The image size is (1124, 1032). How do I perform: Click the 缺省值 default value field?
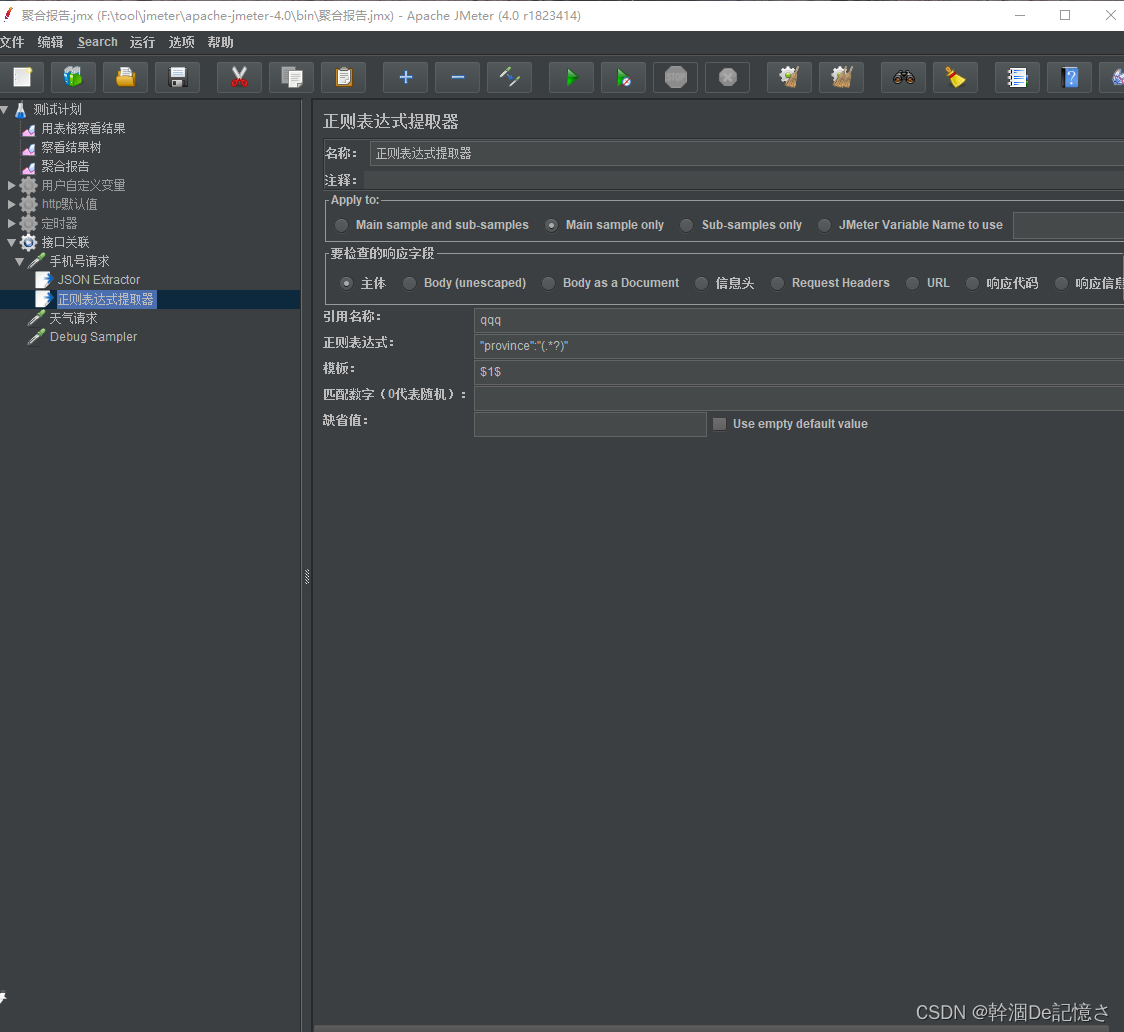click(x=590, y=424)
